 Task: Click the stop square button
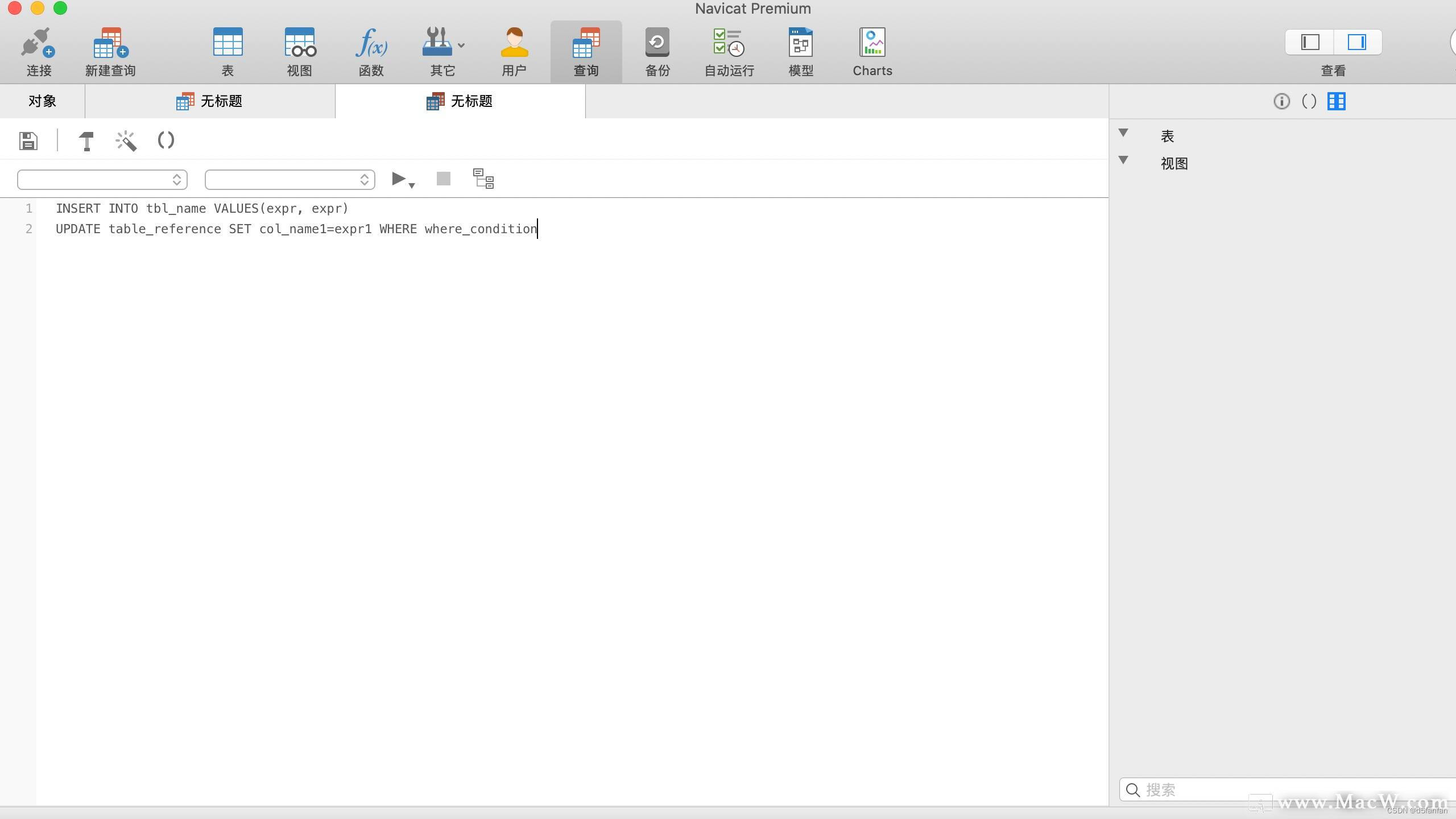pyautogui.click(x=444, y=179)
